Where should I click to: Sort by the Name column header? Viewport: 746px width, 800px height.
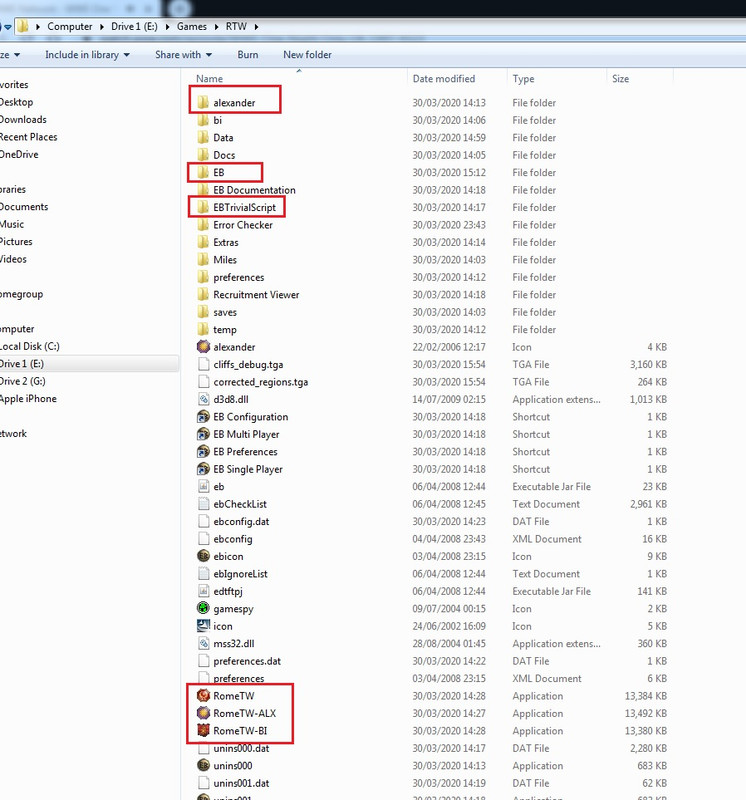tap(209, 79)
